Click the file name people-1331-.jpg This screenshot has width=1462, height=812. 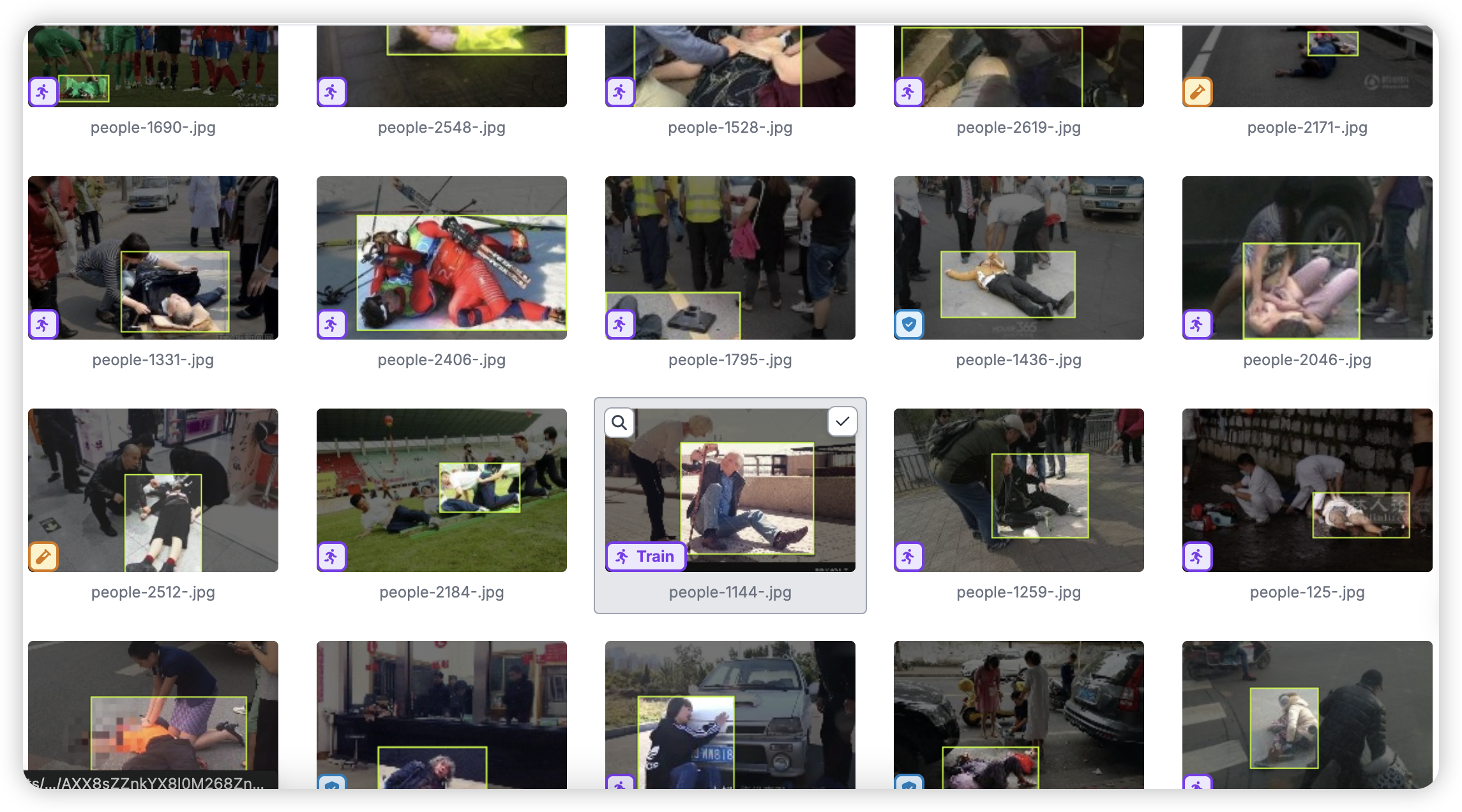(x=153, y=360)
